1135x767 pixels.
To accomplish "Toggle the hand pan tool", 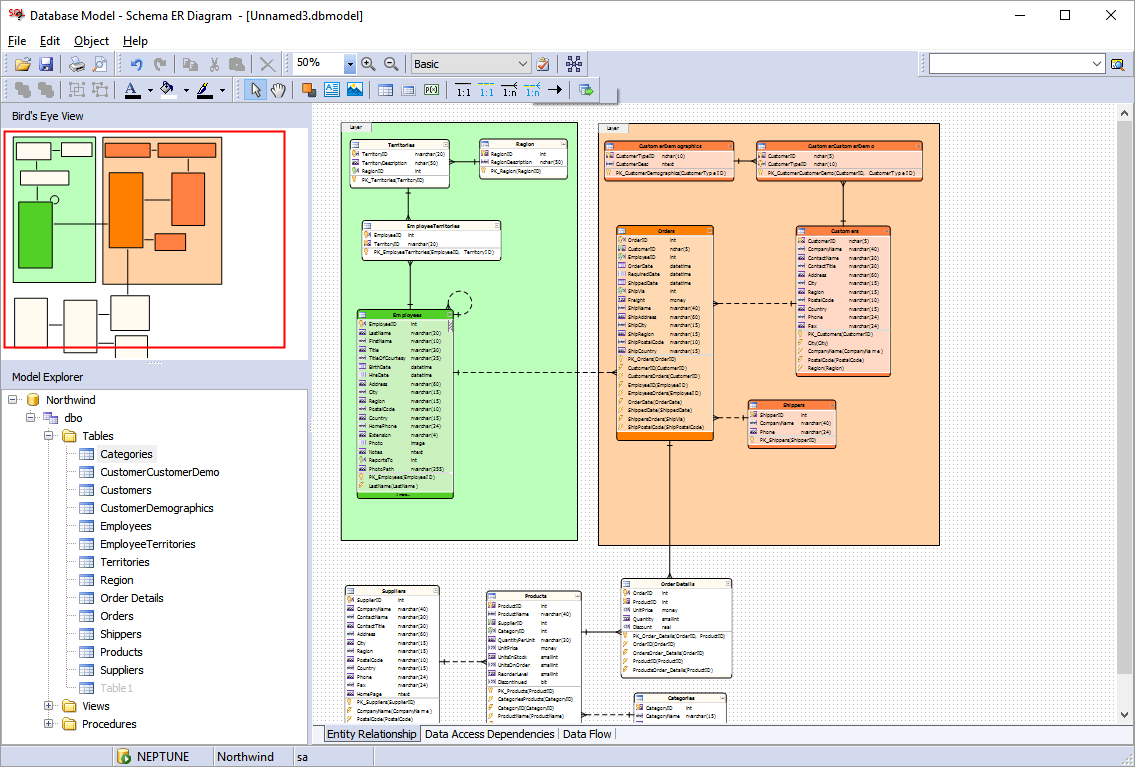I will click(x=278, y=90).
